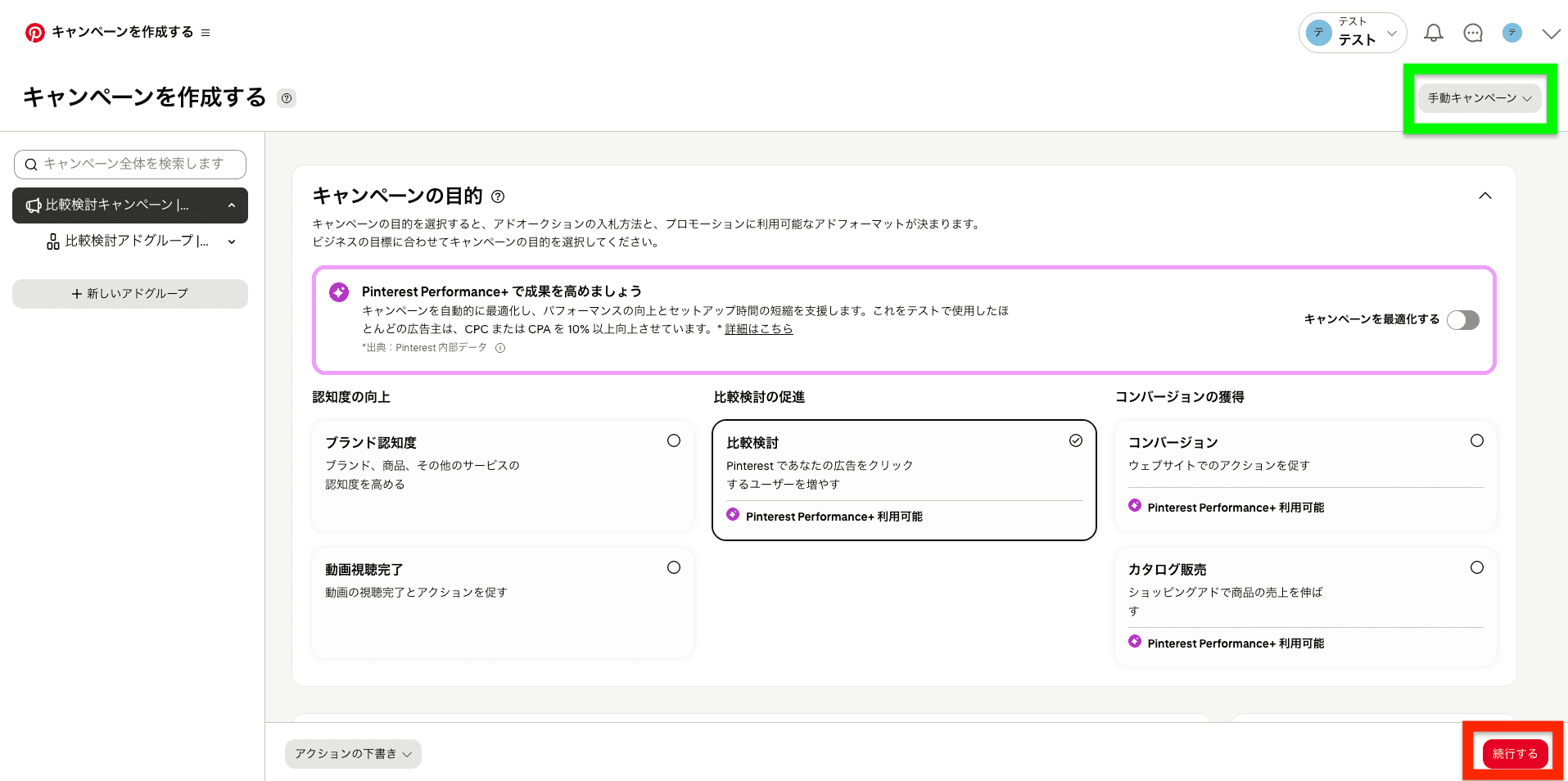Select the カタログ販売 objective radio
Viewport: 1568px width, 781px height.
click(1477, 567)
